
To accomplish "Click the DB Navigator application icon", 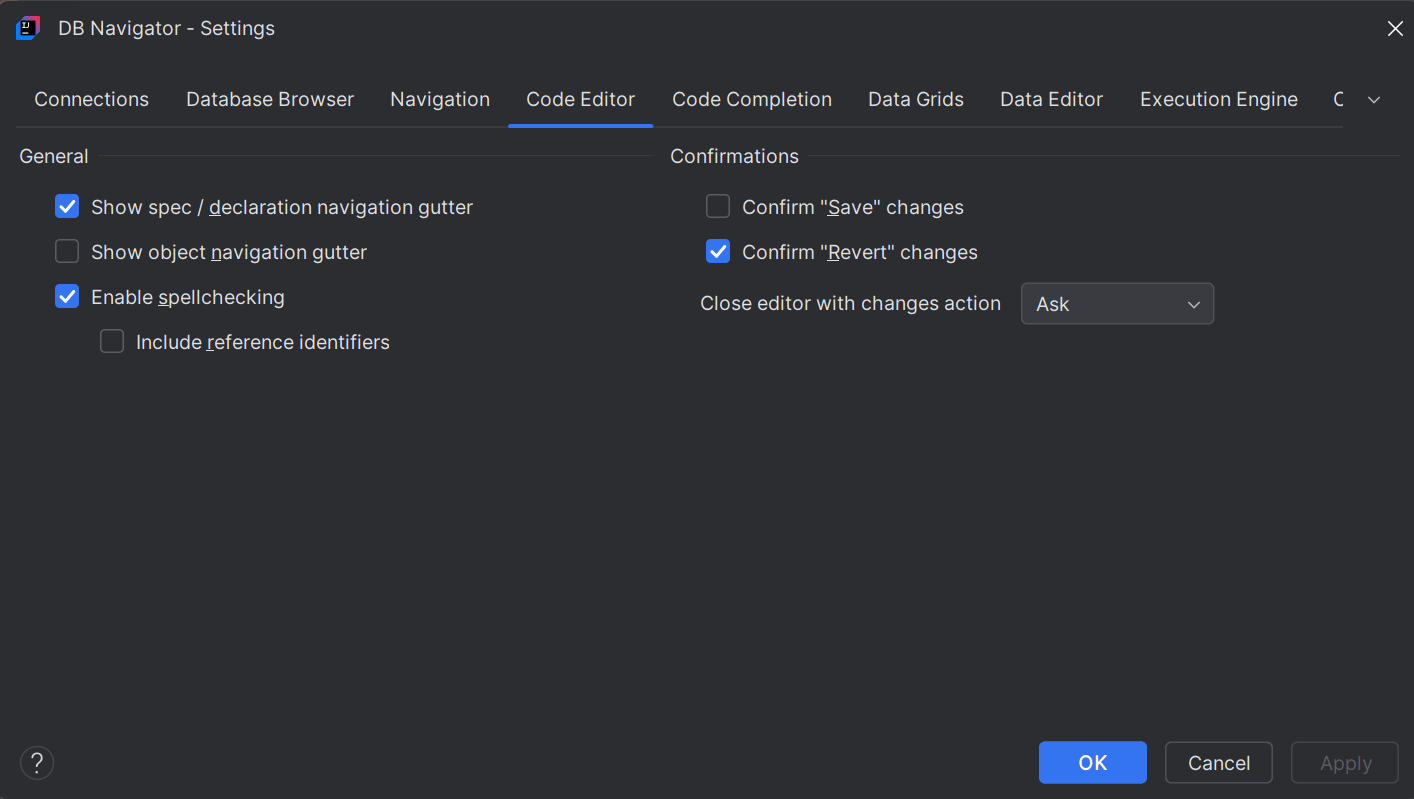I will pos(27,27).
